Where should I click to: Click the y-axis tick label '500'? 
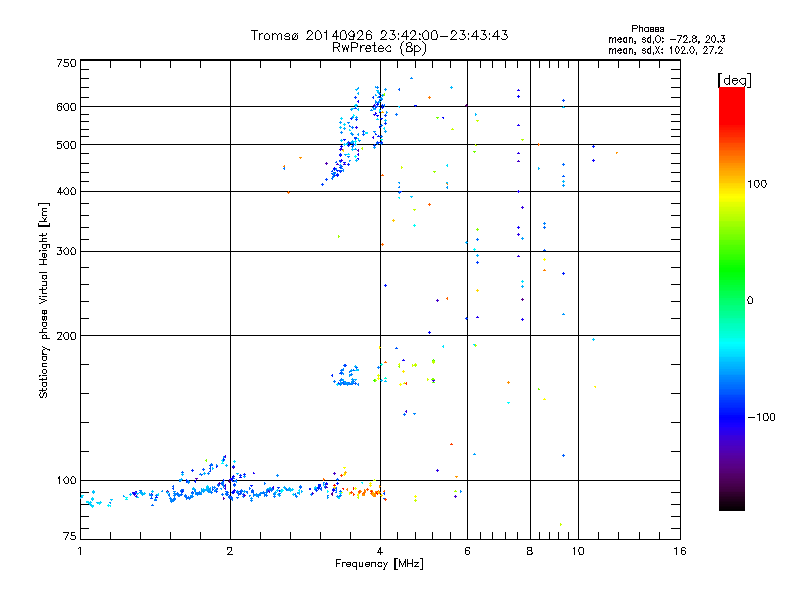(67, 145)
